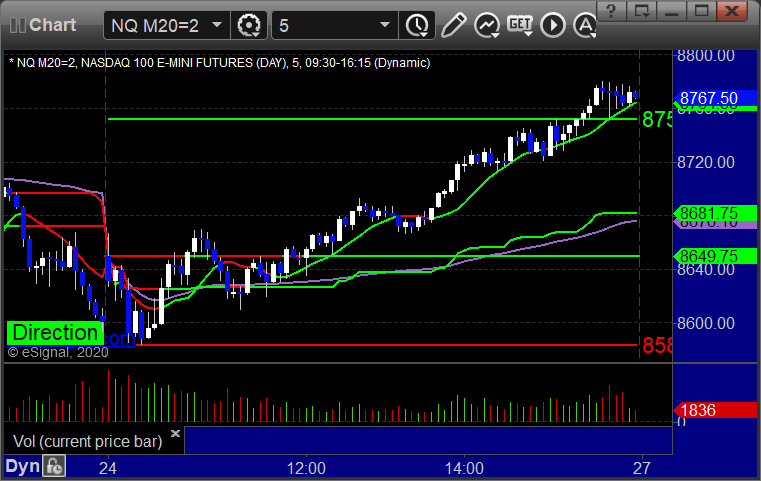761x481 pixels.
Task: Click the 8649.75 green price marker
Action: [715, 256]
